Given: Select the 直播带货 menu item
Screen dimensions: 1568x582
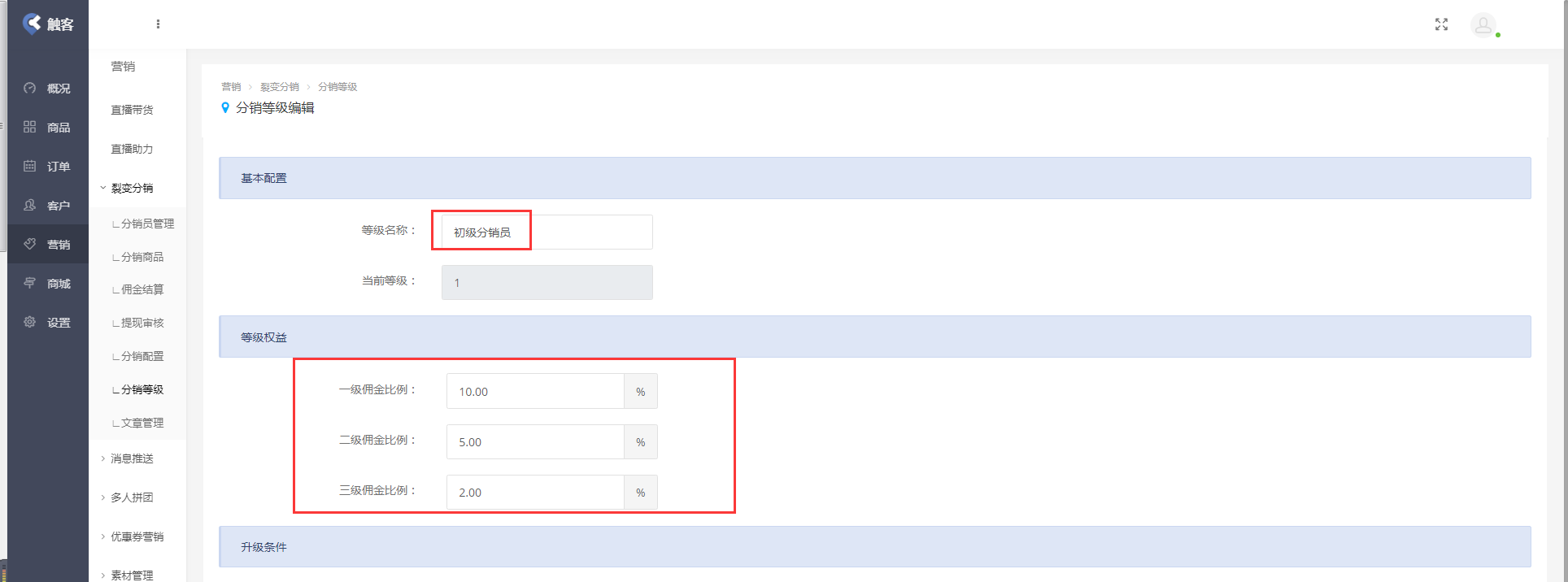Looking at the screenshot, I should pyautogui.click(x=132, y=110).
